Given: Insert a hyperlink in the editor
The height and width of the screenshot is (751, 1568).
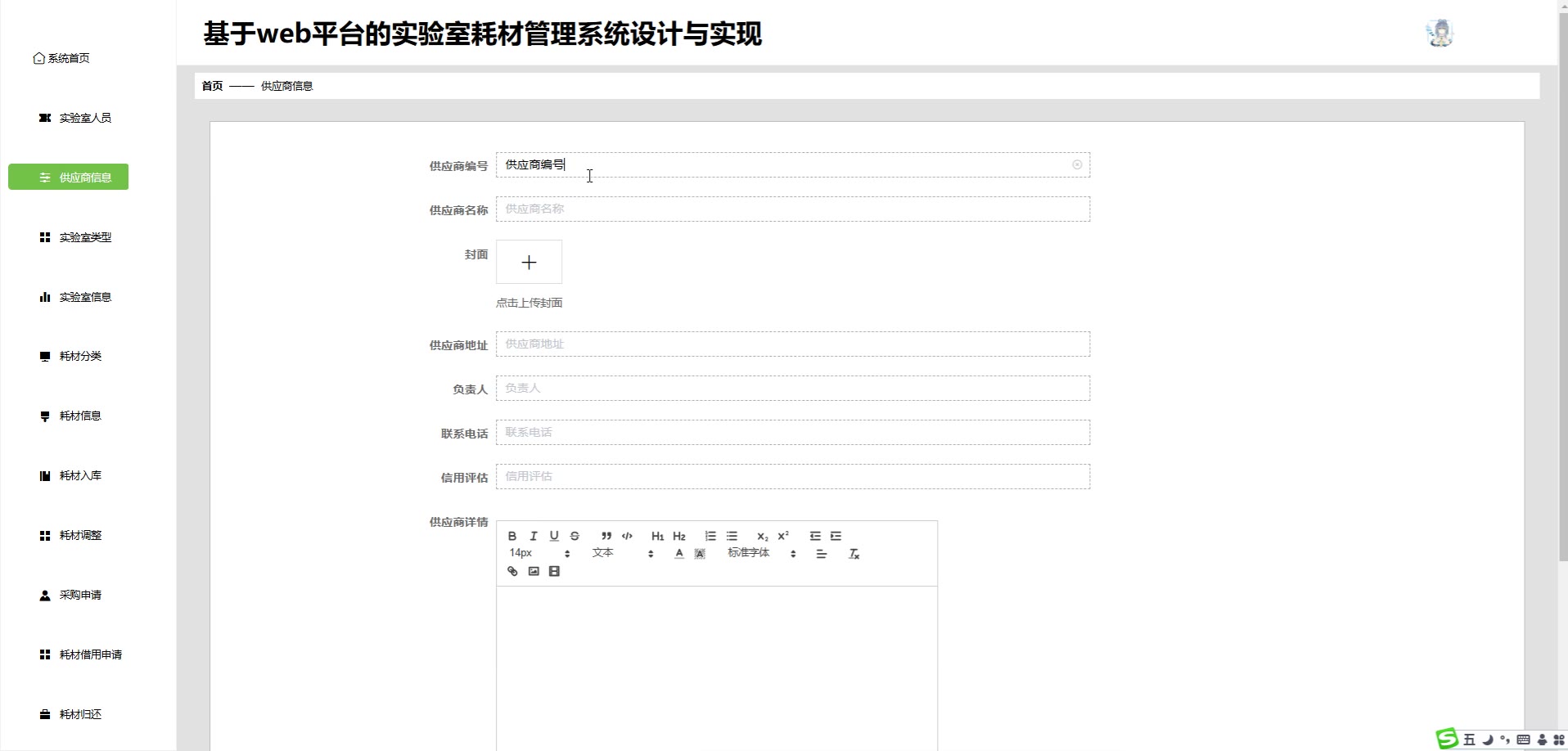Looking at the screenshot, I should coord(512,571).
